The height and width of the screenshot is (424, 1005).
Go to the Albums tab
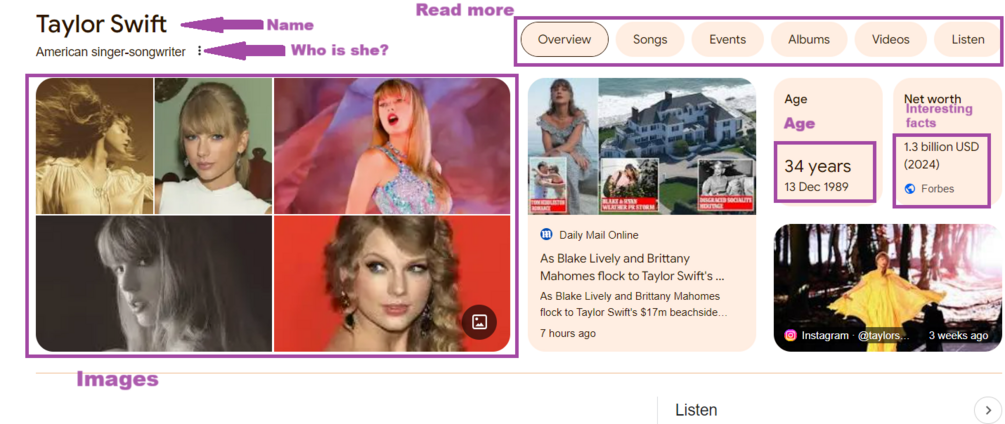pos(809,40)
